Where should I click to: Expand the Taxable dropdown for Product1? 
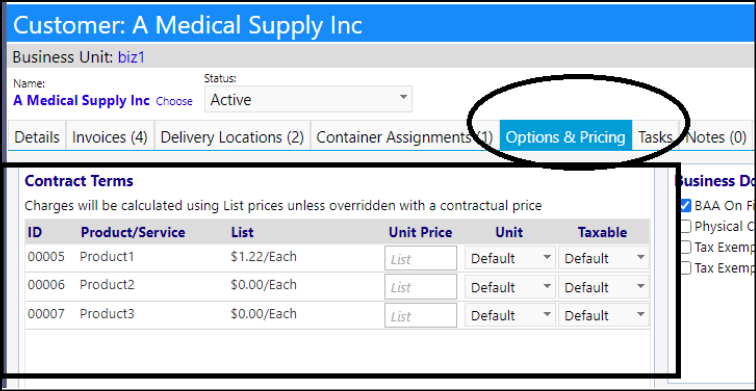pyautogui.click(x=604, y=258)
